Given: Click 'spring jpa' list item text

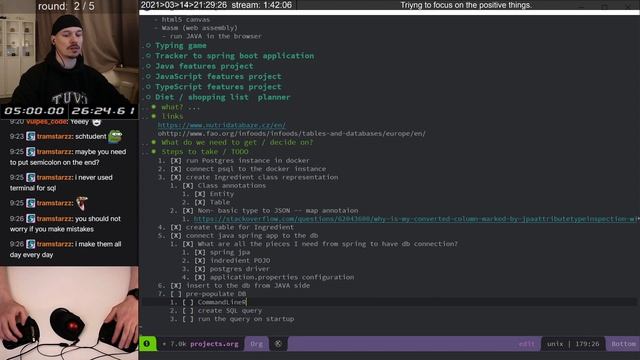Looking at the screenshot, I should [230, 252].
